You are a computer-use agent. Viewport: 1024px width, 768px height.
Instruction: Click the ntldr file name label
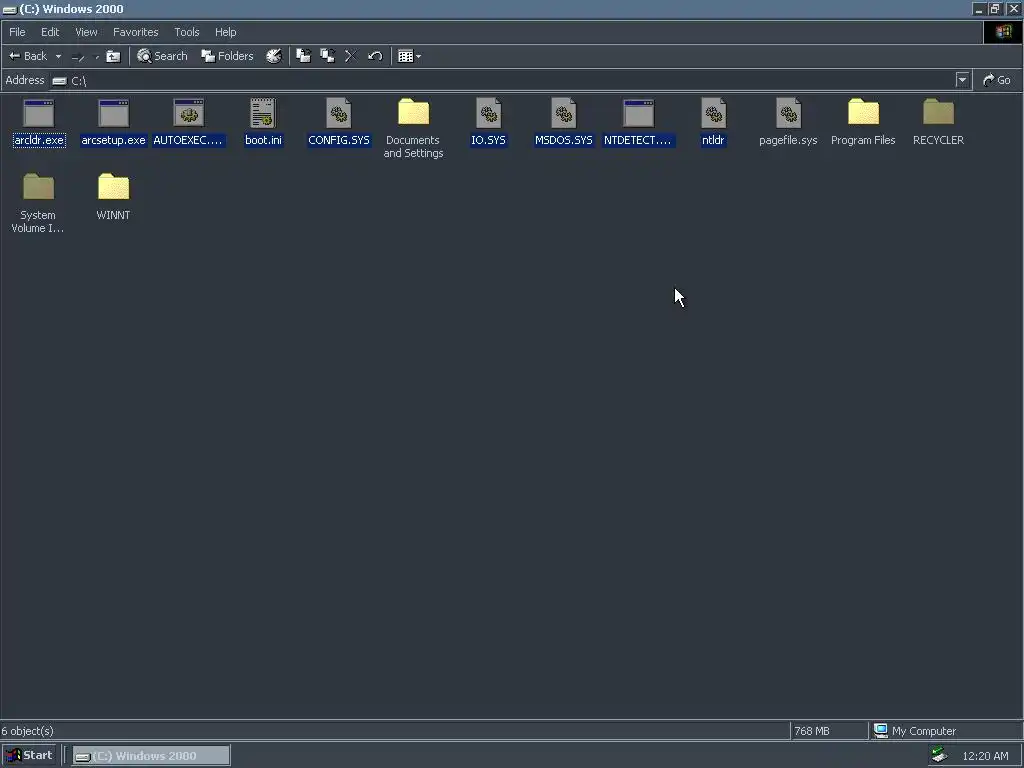pos(713,140)
